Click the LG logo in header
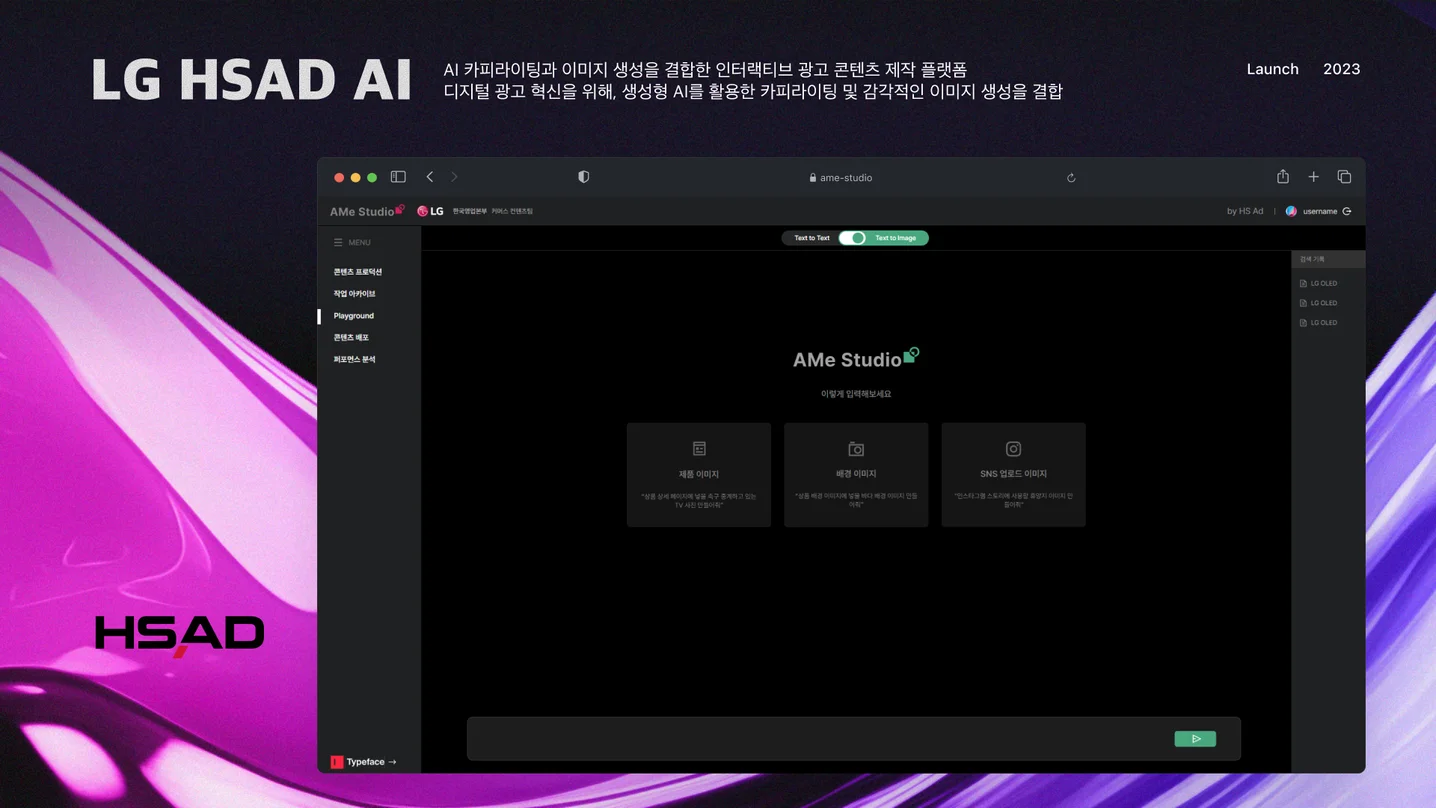This screenshot has width=1436, height=808. pyautogui.click(x=431, y=211)
